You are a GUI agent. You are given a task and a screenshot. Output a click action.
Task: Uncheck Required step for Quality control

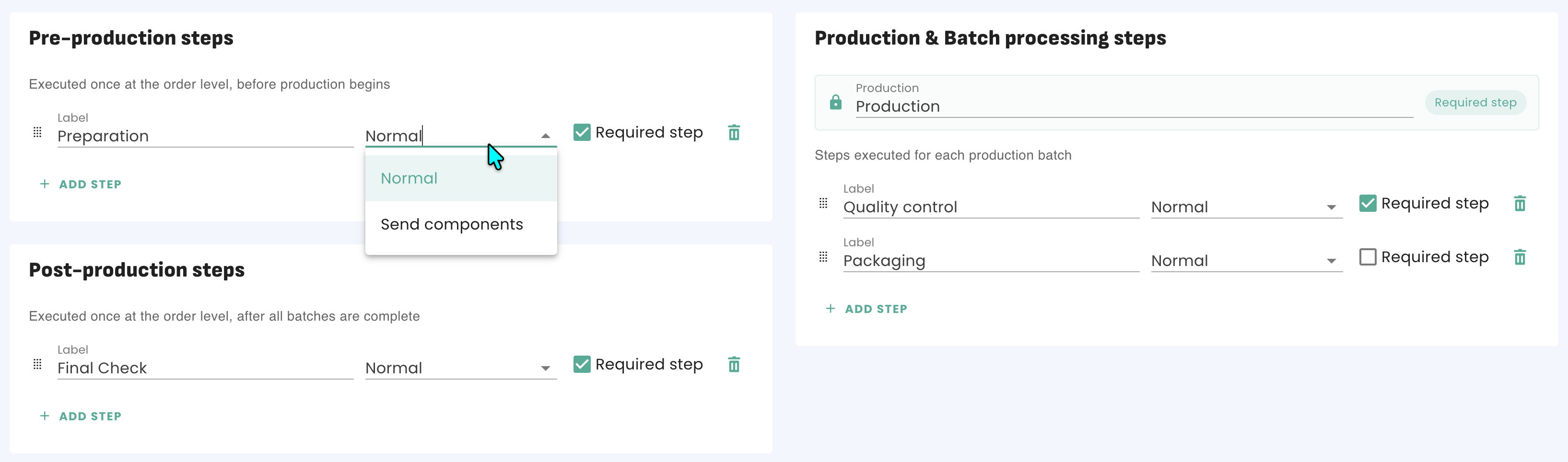click(1367, 203)
